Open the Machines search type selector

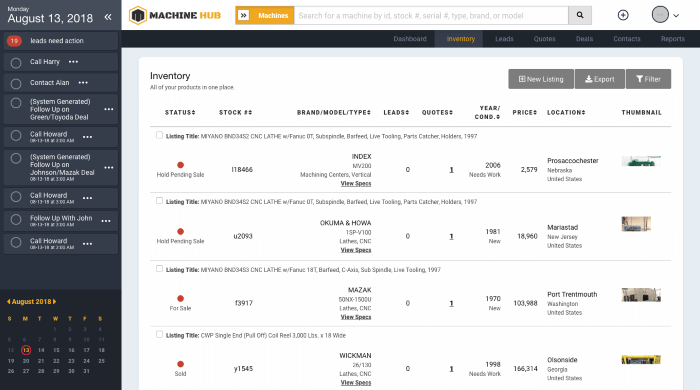265,16
